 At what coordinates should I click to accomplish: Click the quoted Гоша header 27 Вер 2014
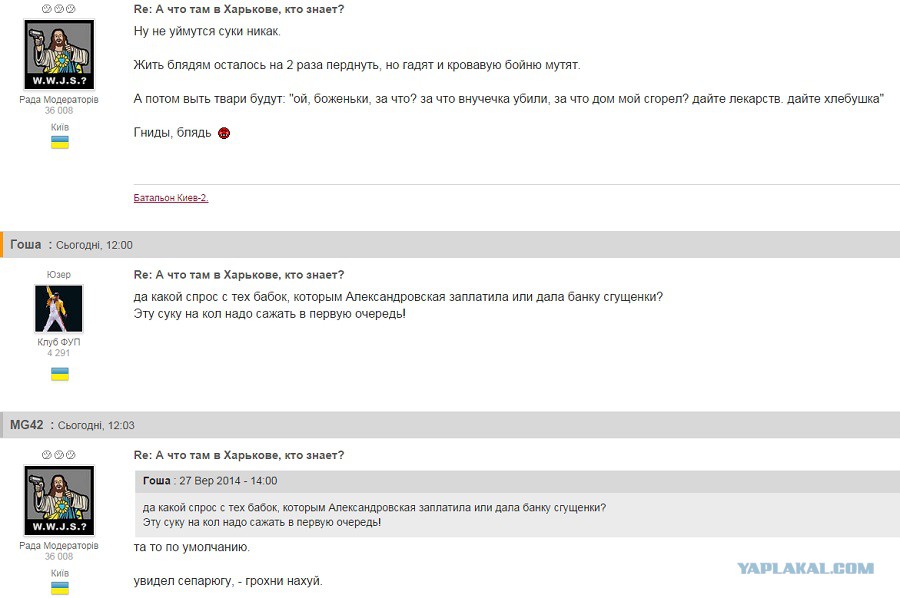(x=210, y=481)
